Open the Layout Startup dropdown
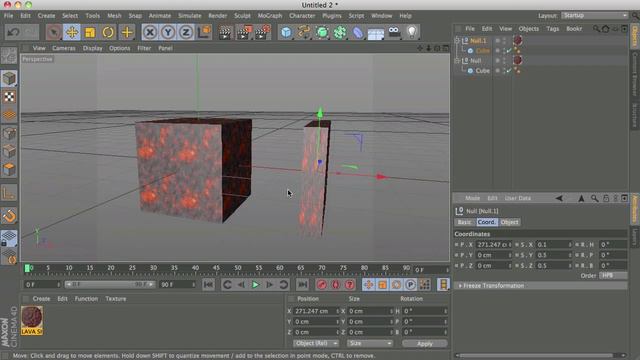640x360 pixels. (594, 16)
